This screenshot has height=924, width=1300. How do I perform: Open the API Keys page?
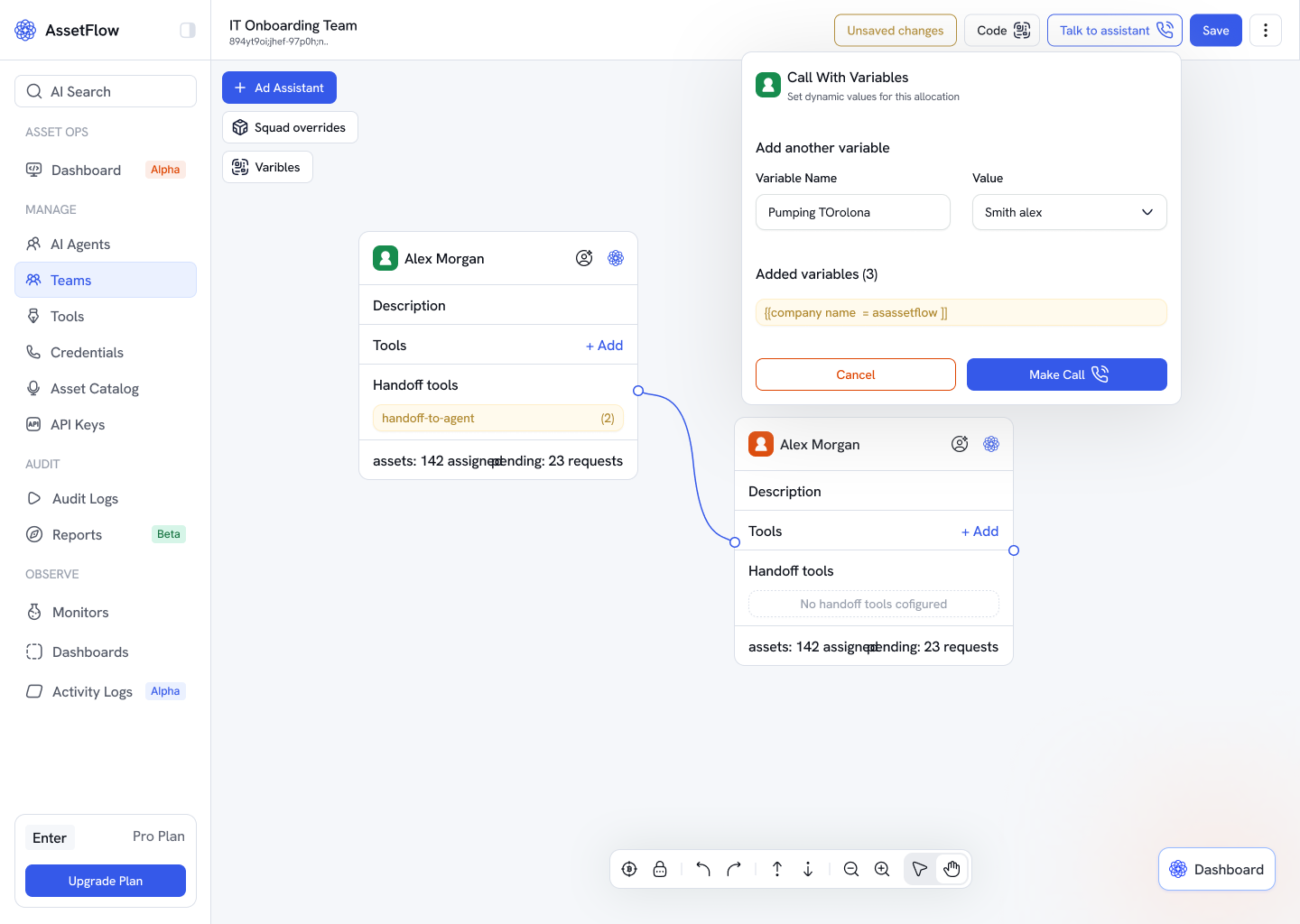[106, 424]
